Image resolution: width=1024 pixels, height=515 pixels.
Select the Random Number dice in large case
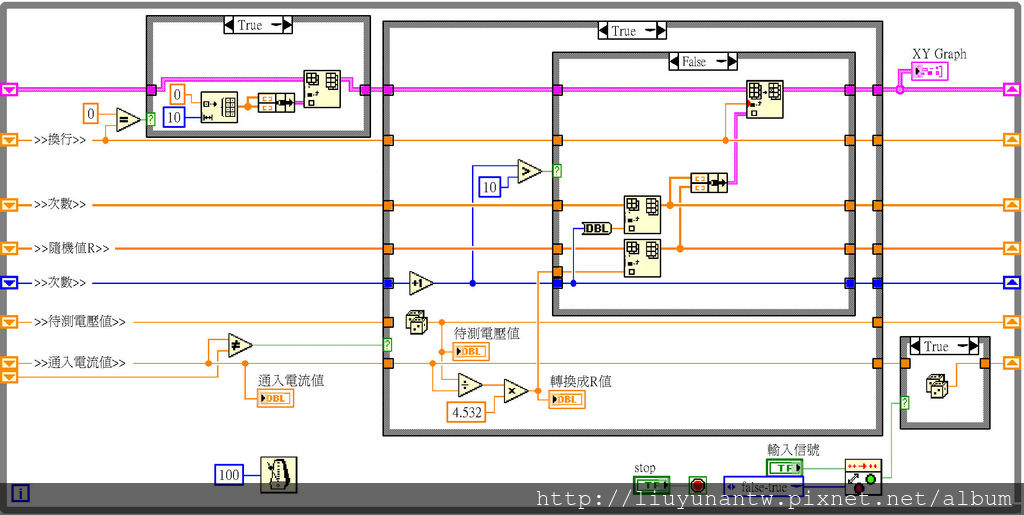(417, 322)
